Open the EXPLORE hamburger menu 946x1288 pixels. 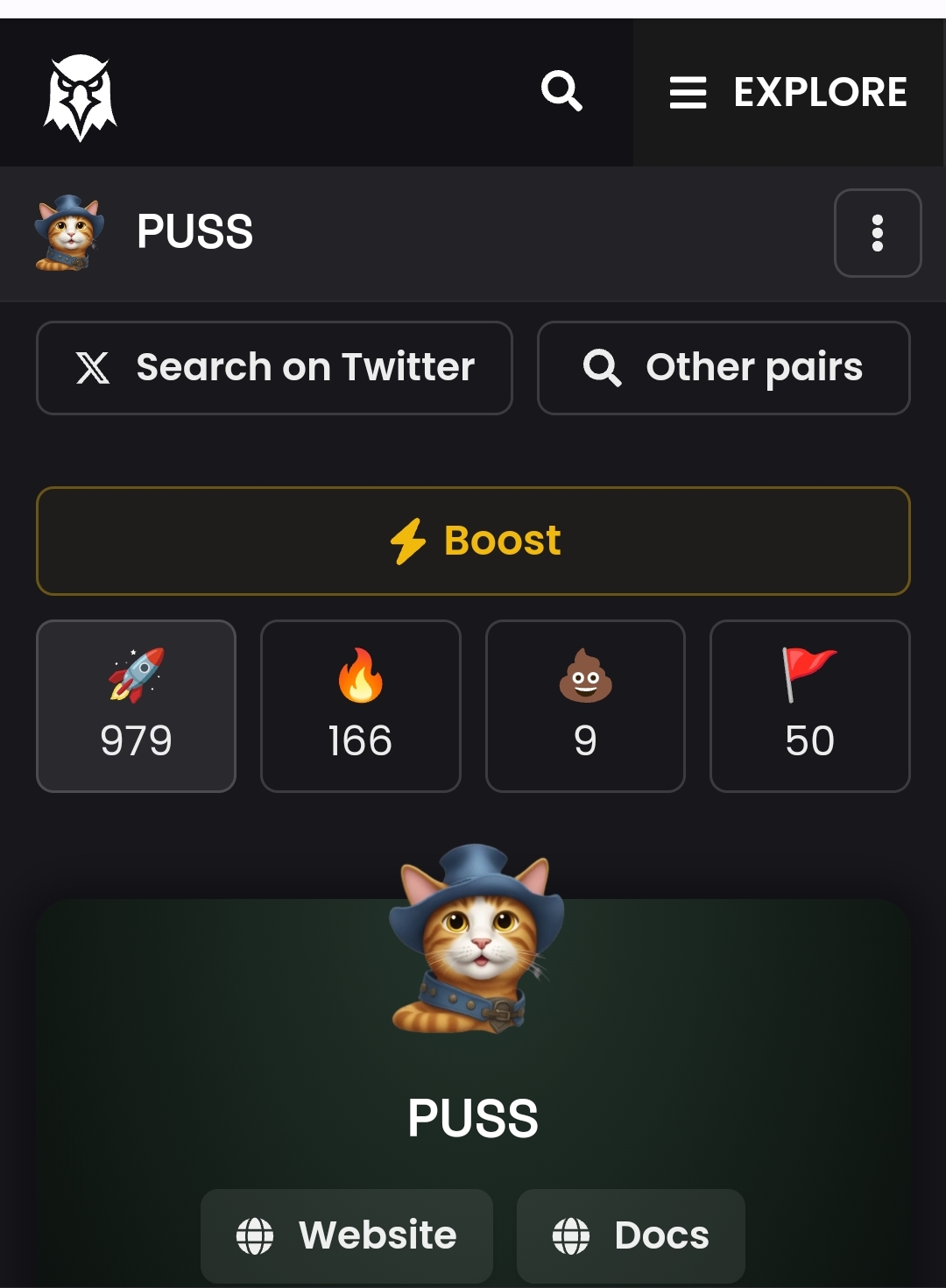tap(787, 92)
